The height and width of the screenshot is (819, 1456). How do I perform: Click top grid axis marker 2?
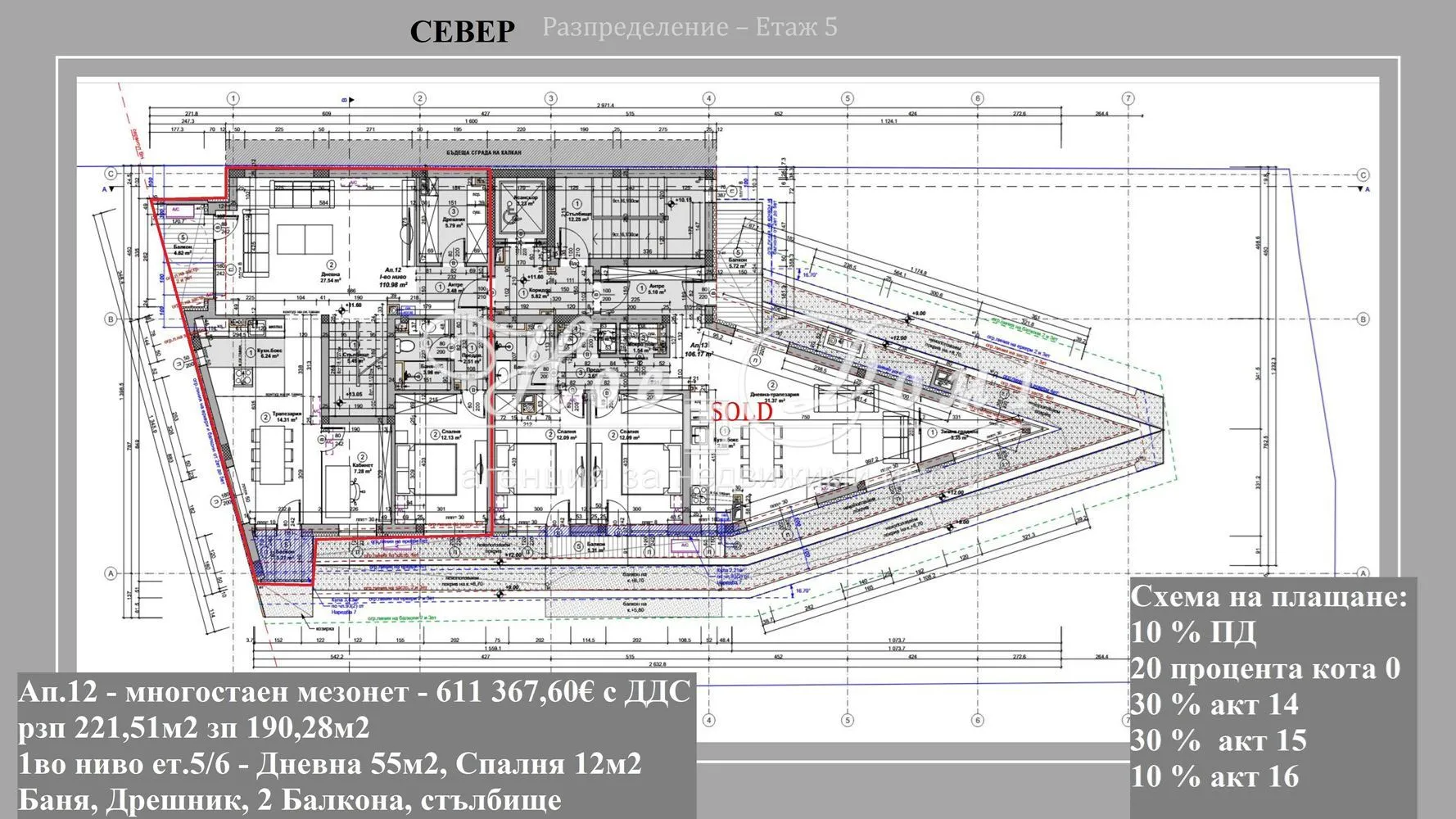[420, 98]
